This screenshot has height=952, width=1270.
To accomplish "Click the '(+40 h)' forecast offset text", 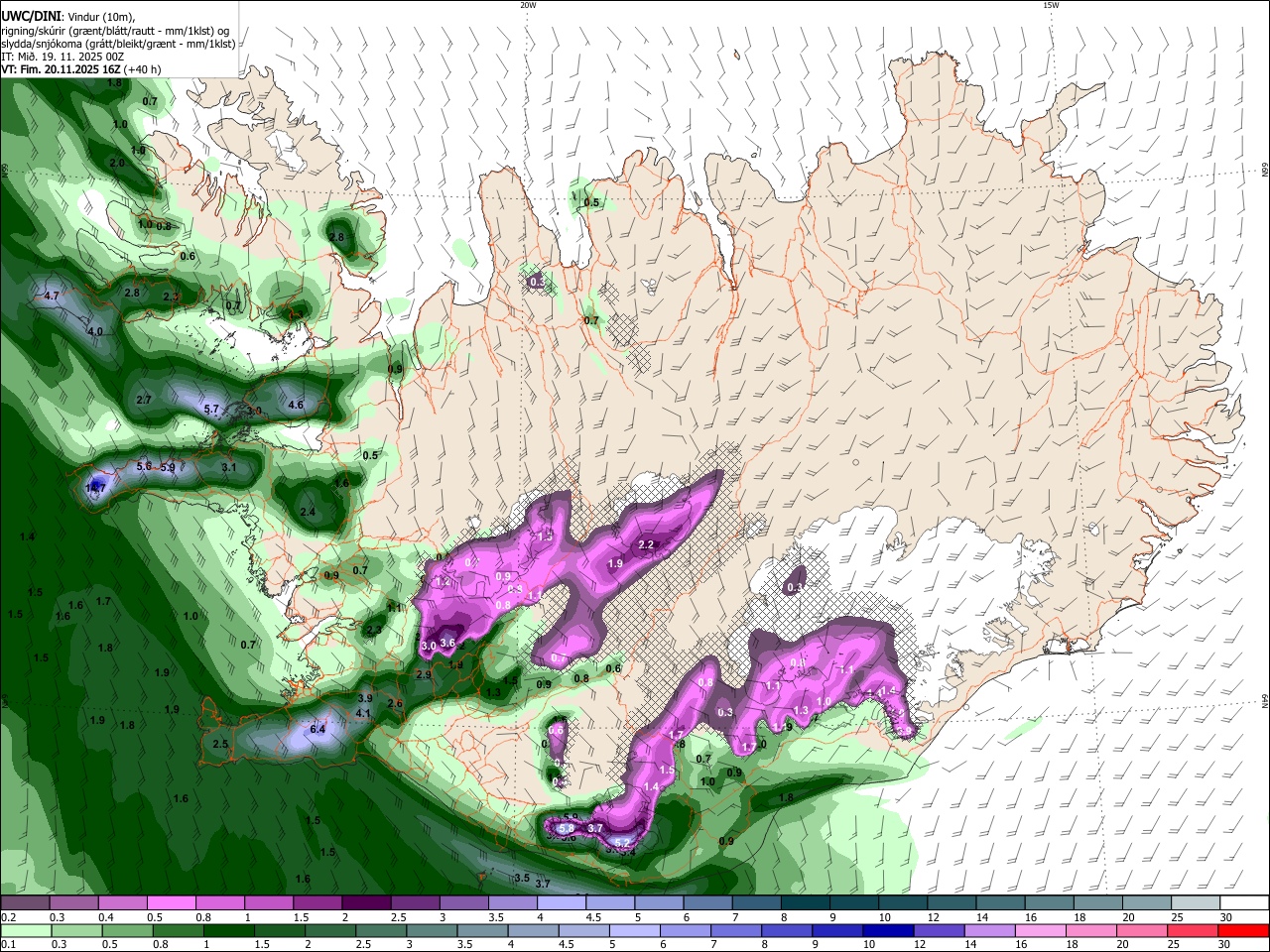I will [x=143, y=69].
